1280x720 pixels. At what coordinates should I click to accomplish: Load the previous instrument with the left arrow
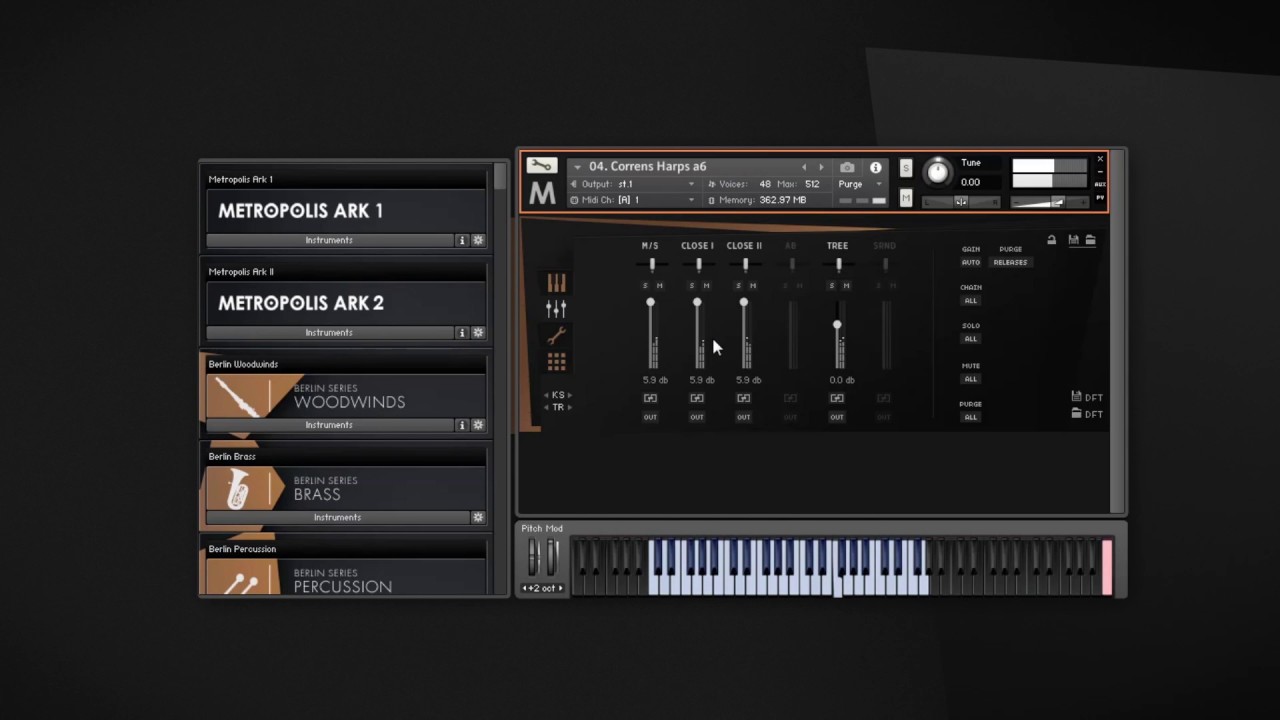point(804,167)
